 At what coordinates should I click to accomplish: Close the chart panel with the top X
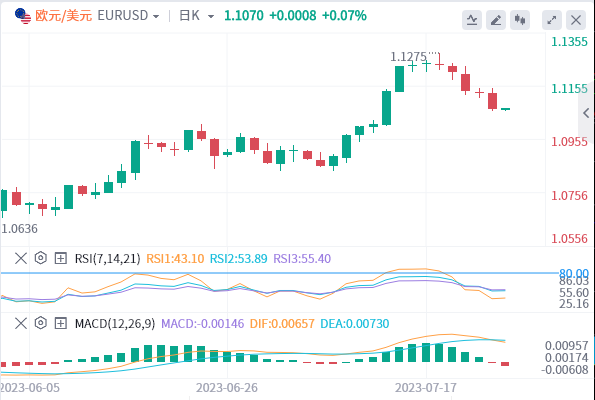[x=576, y=20]
